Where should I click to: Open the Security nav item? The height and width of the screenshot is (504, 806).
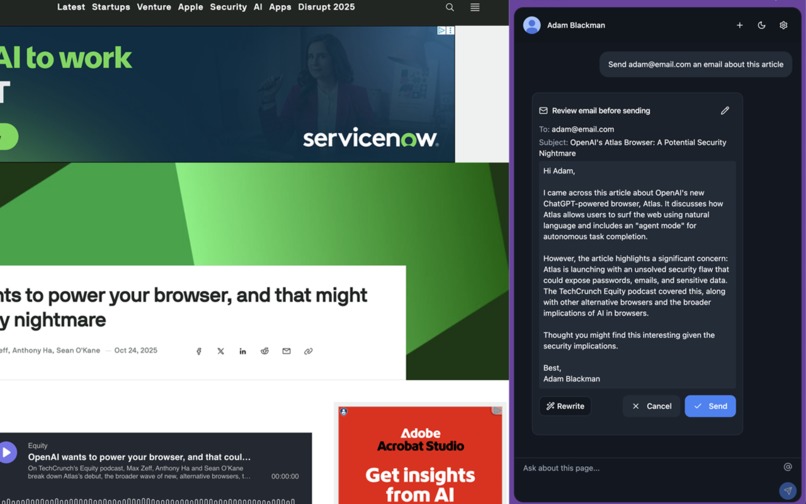coord(228,7)
